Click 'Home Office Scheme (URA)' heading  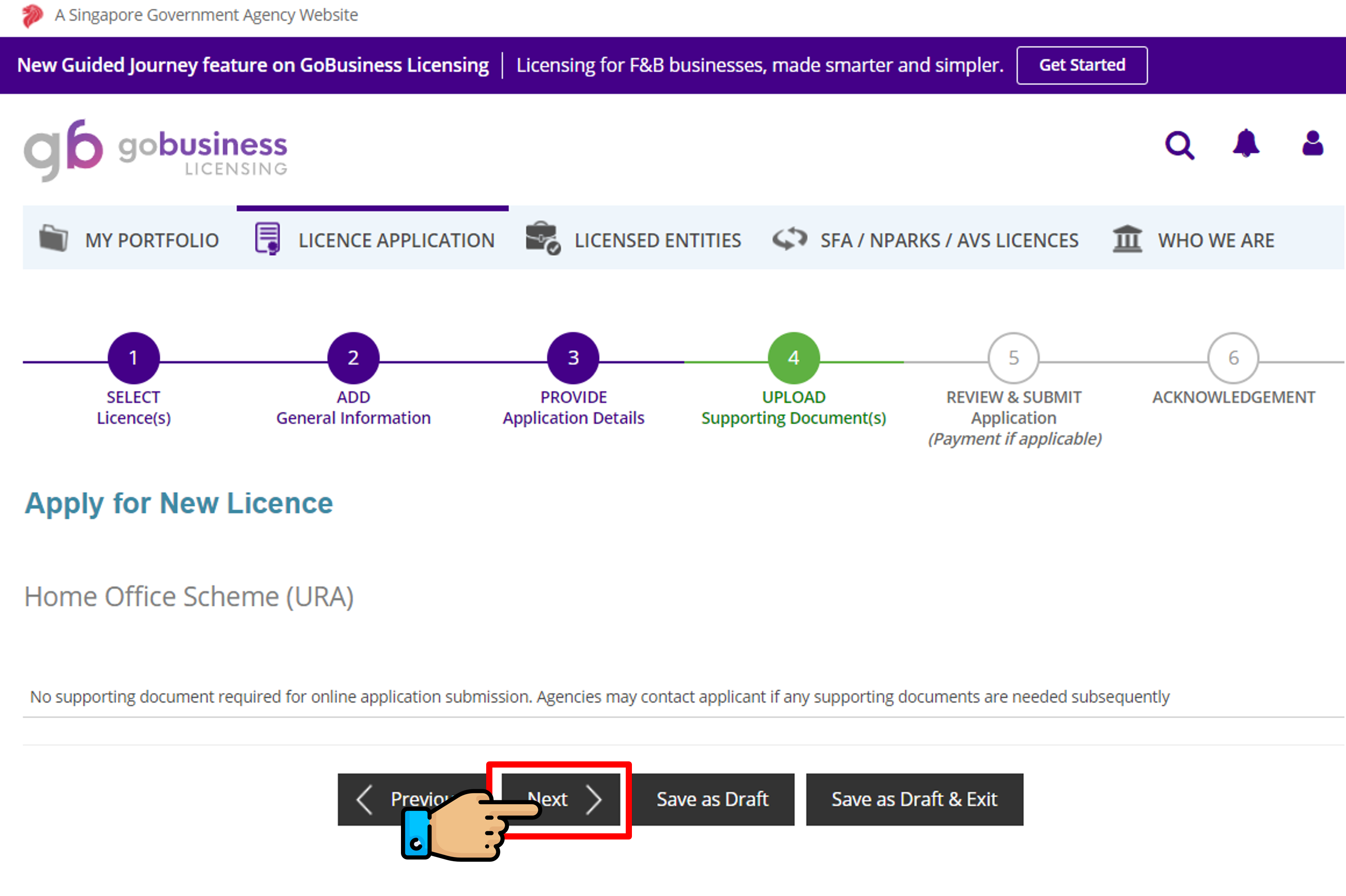click(x=189, y=597)
